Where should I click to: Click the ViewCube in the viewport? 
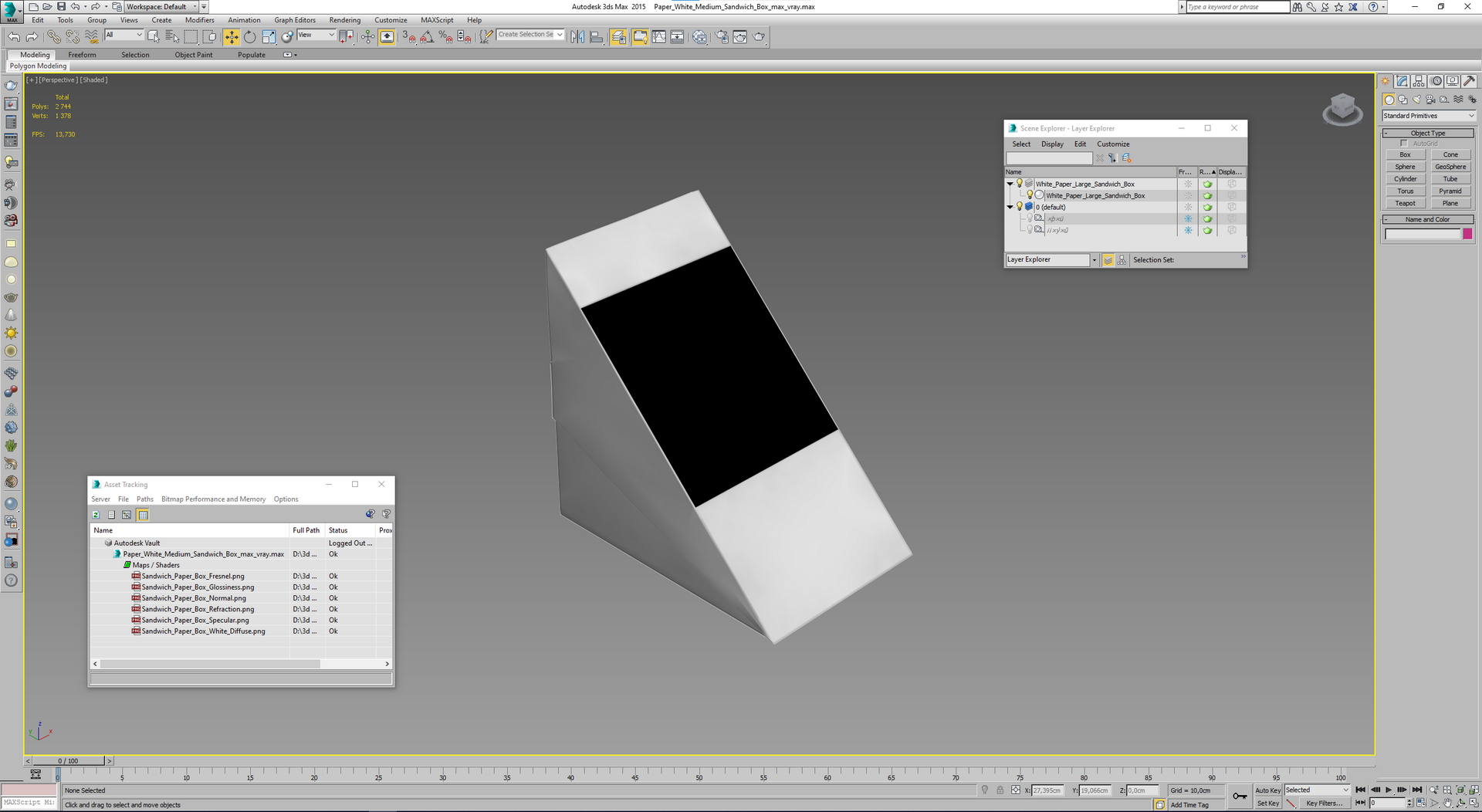[x=1342, y=109]
